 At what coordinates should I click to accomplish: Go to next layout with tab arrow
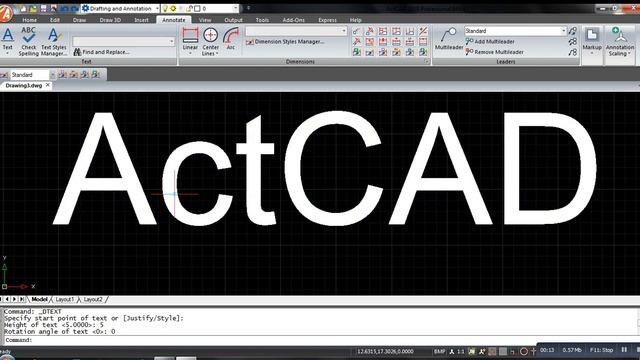(x=14, y=299)
